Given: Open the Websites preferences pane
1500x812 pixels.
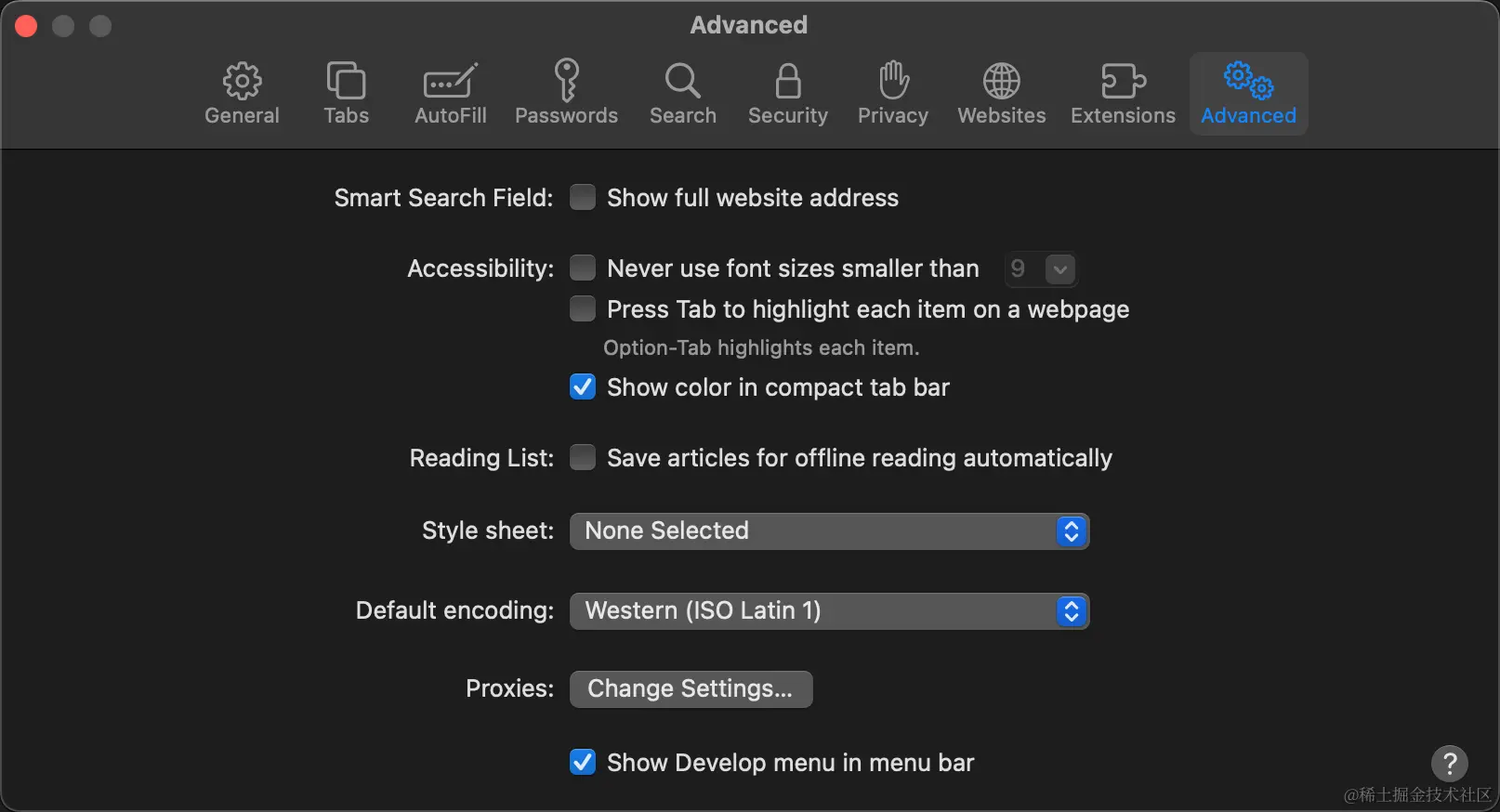Looking at the screenshot, I should pyautogui.click(x=1002, y=94).
